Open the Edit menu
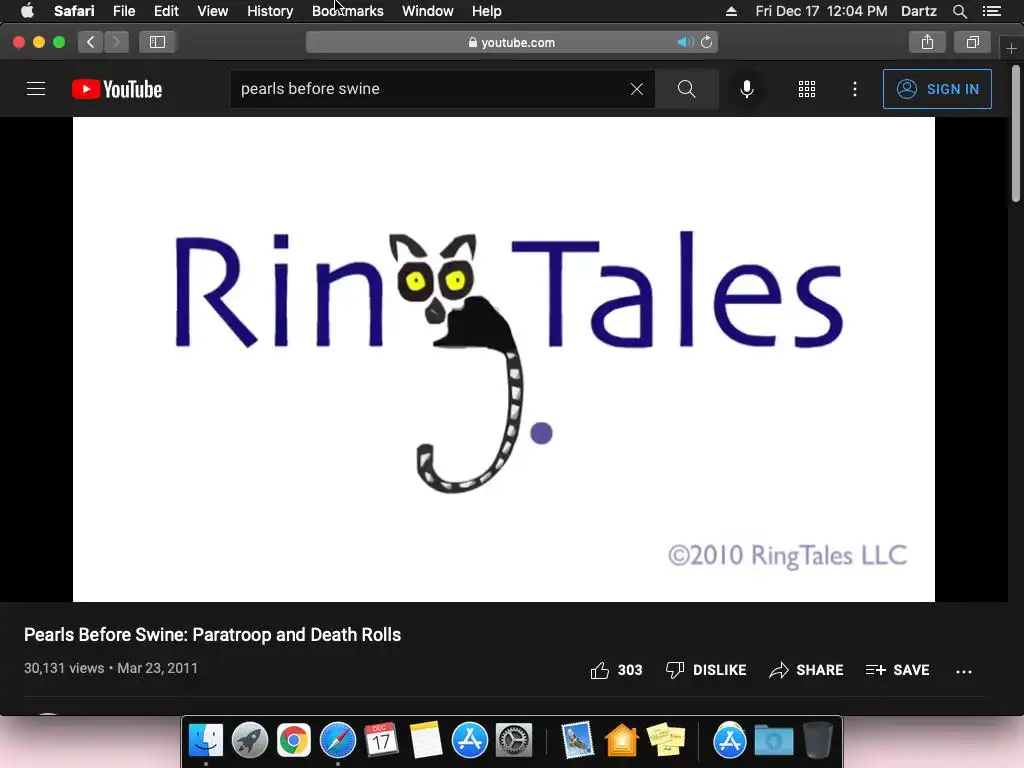Image resolution: width=1024 pixels, height=768 pixels. coord(166,11)
